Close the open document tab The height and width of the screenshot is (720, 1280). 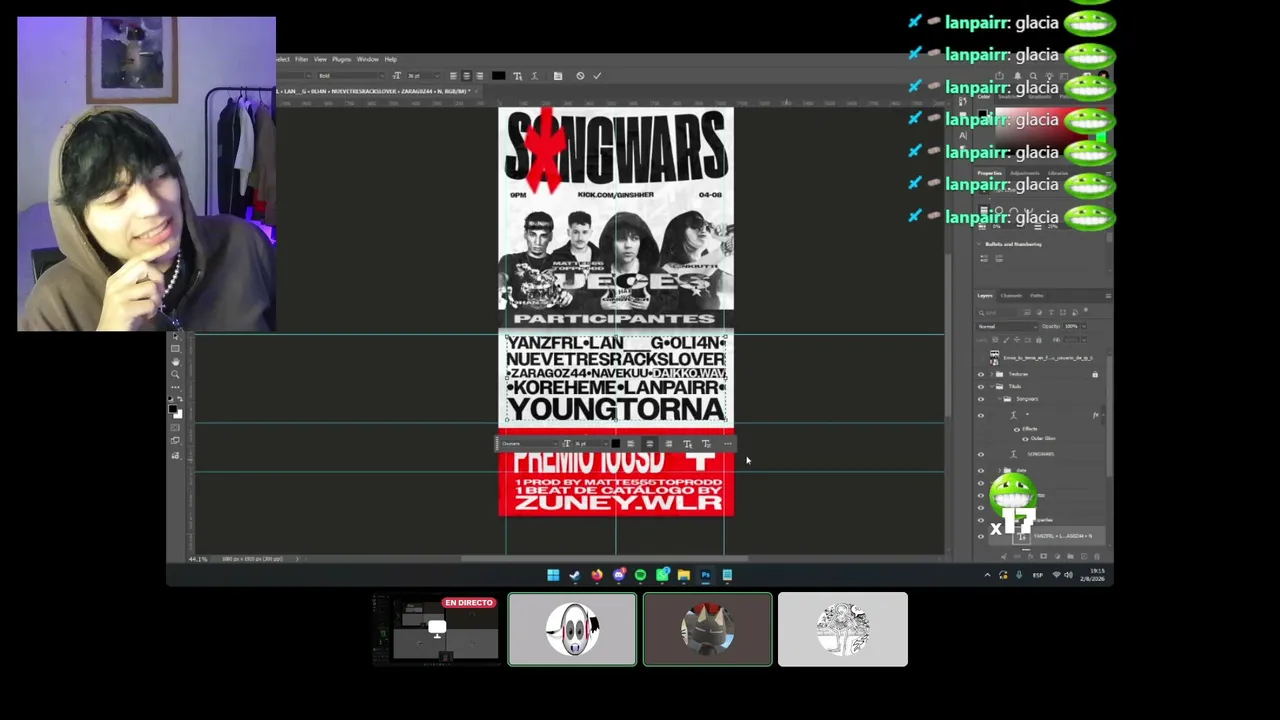[477, 91]
